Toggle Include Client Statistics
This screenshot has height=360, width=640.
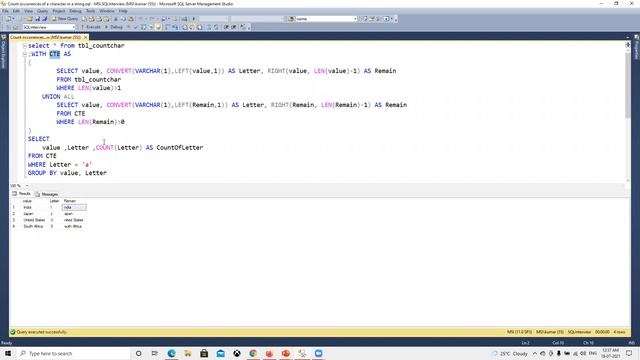[x=175, y=27]
